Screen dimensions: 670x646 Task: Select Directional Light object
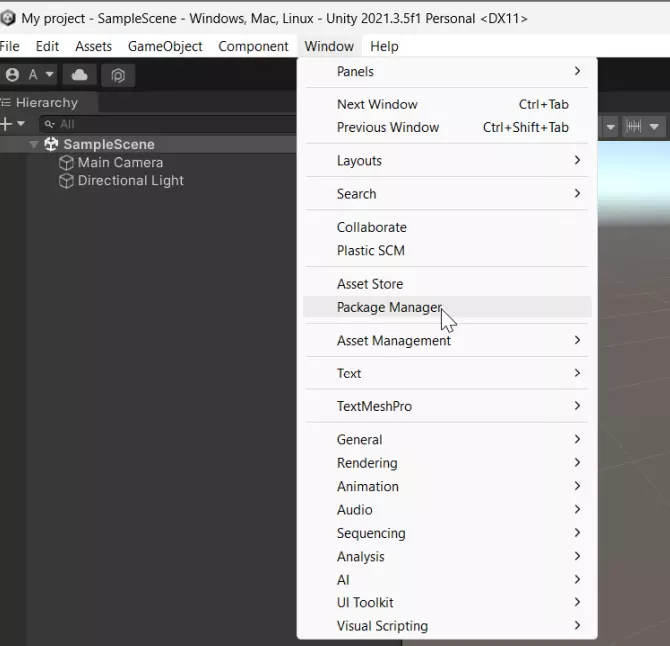click(x=131, y=181)
